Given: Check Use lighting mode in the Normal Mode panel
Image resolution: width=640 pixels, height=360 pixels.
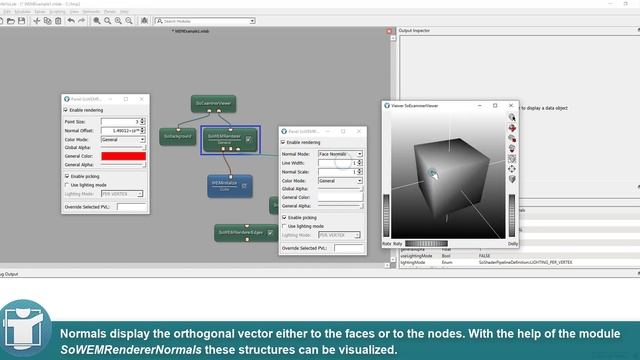Looking at the screenshot, I should 284,226.
